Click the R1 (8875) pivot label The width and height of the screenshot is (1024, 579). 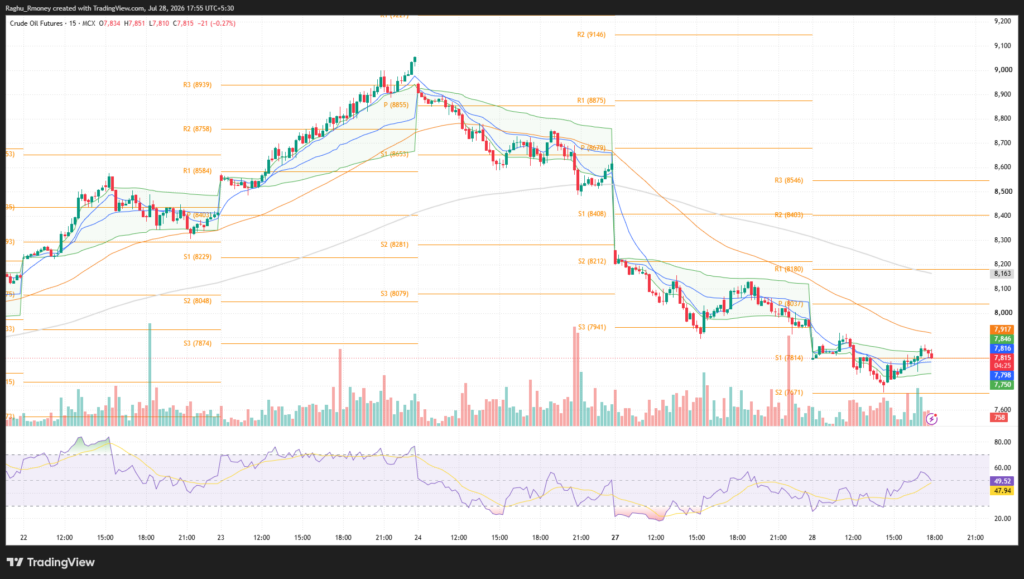pyautogui.click(x=591, y=101)
